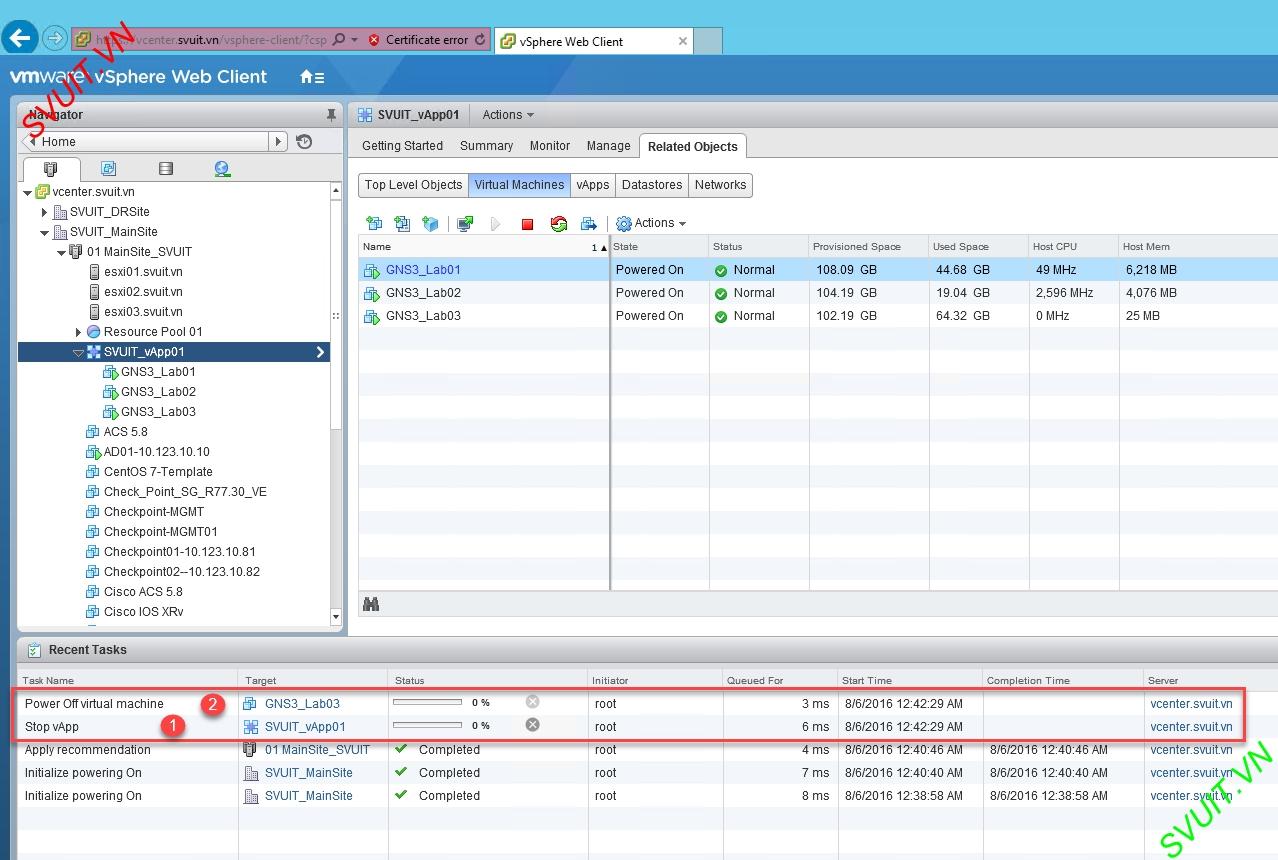Click the red Power Off toolbar button
This screenshot has height=860, width=1278.
pyautogui.click(x=527, y=224)
